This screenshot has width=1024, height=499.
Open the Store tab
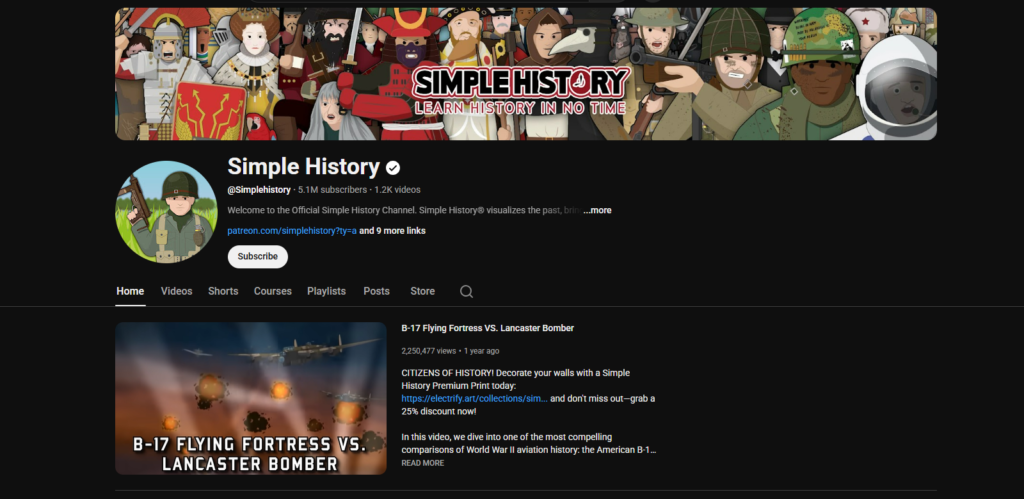(423, 291)
